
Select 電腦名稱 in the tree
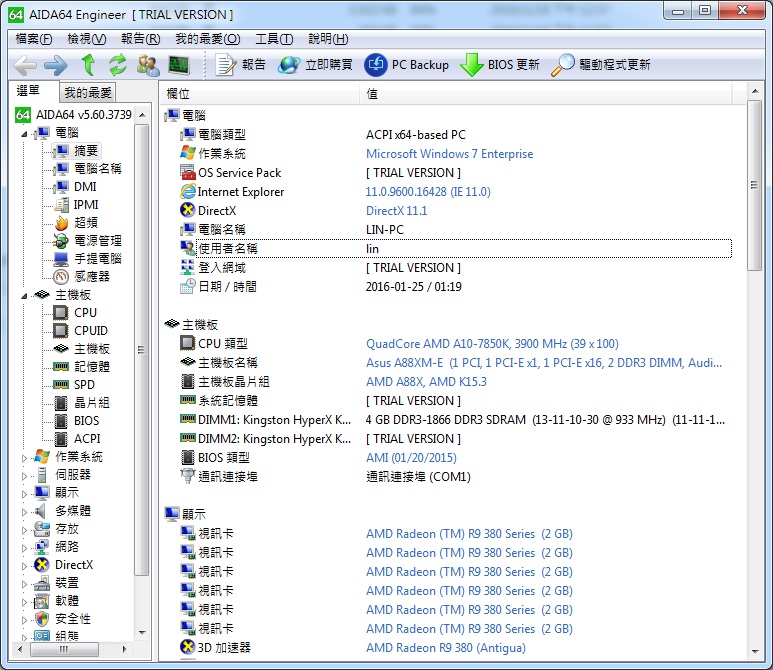(x=98, y=169)
